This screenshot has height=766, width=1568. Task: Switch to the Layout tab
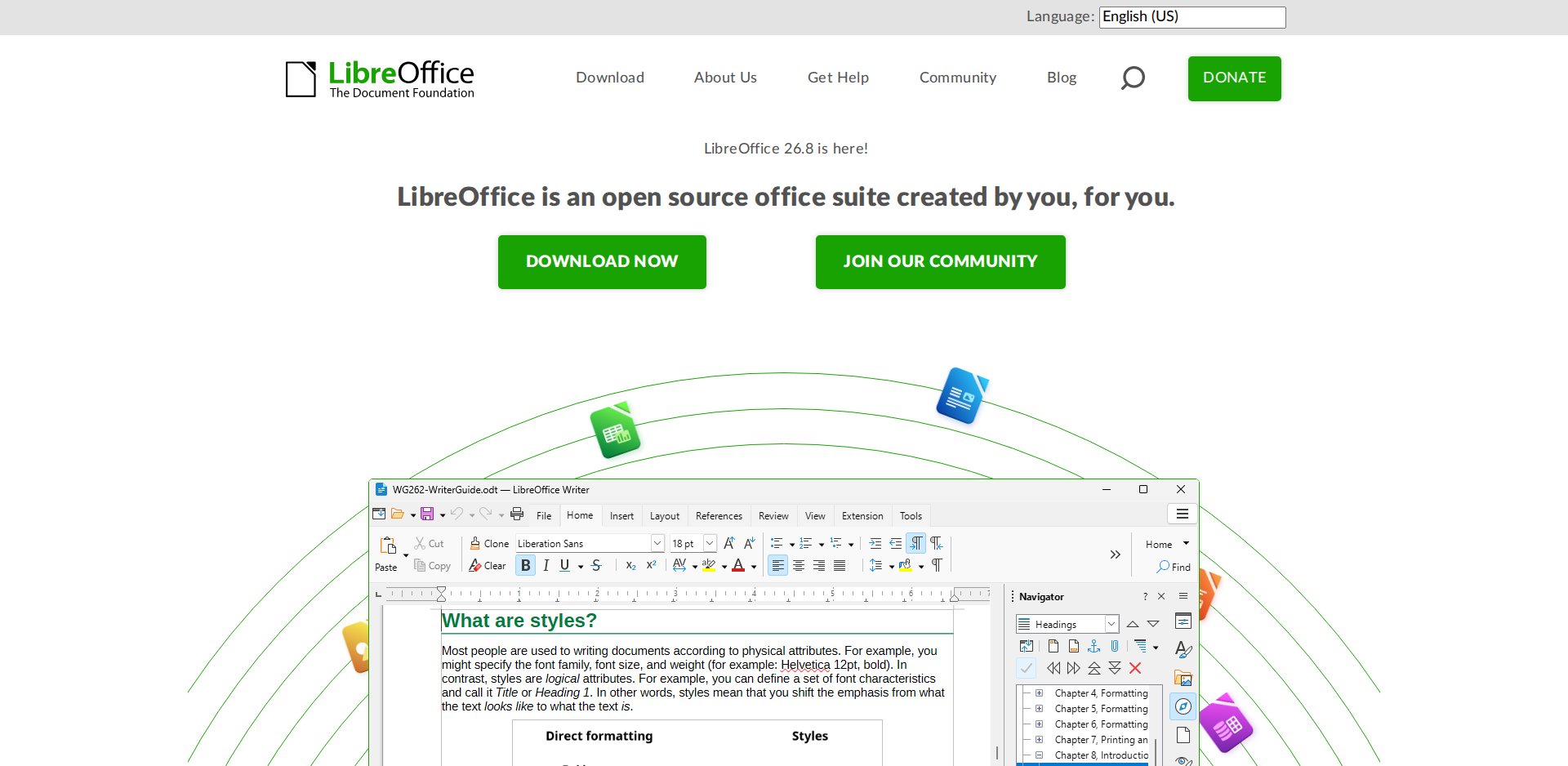click(665, 515)
